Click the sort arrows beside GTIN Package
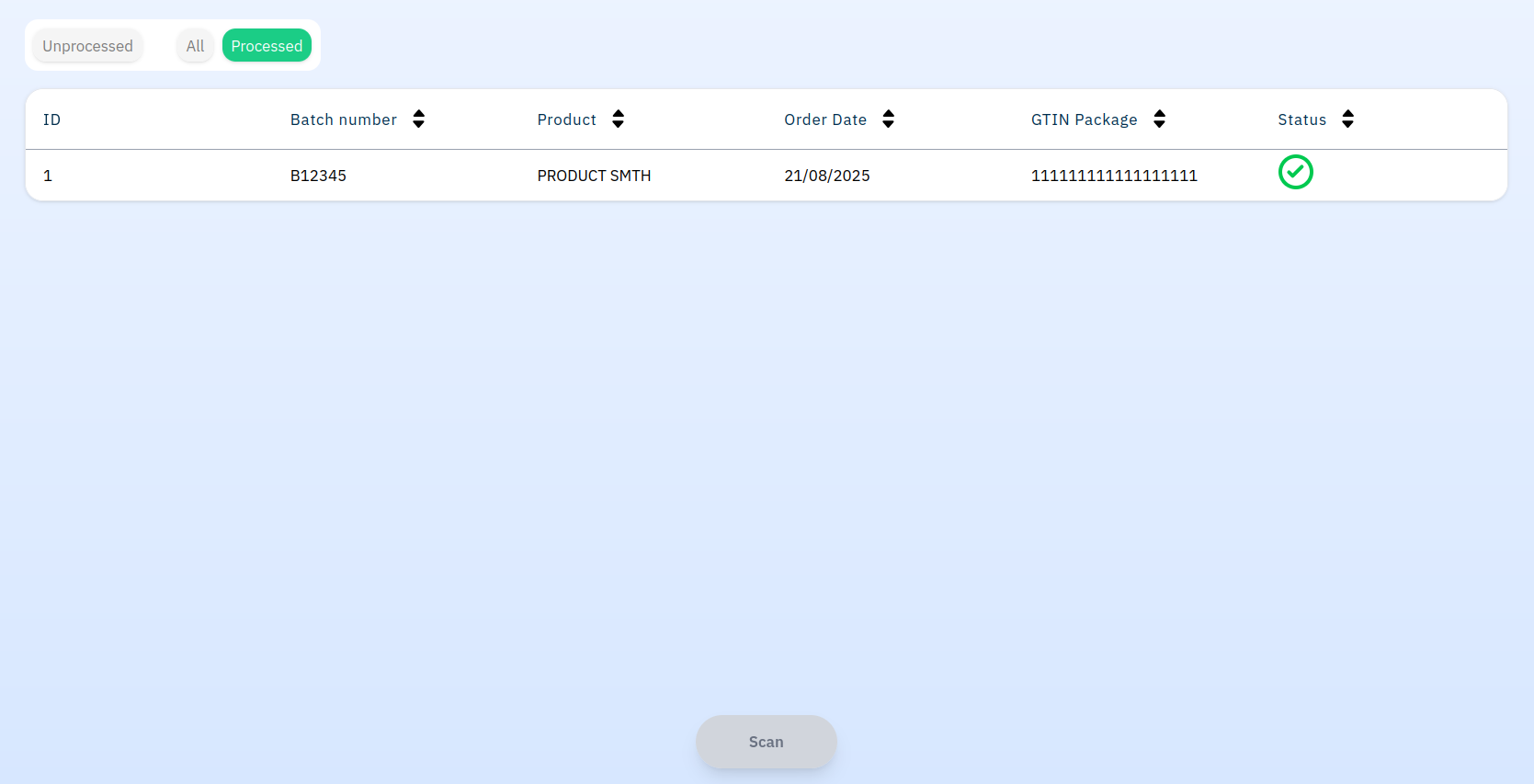This screenshot has width=1534, height=784. 1159,119
